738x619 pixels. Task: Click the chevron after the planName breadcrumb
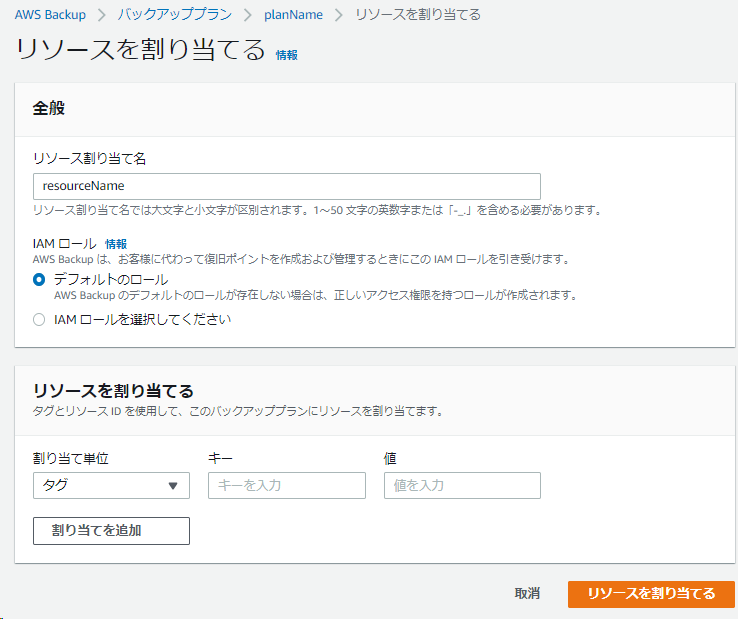340,14
